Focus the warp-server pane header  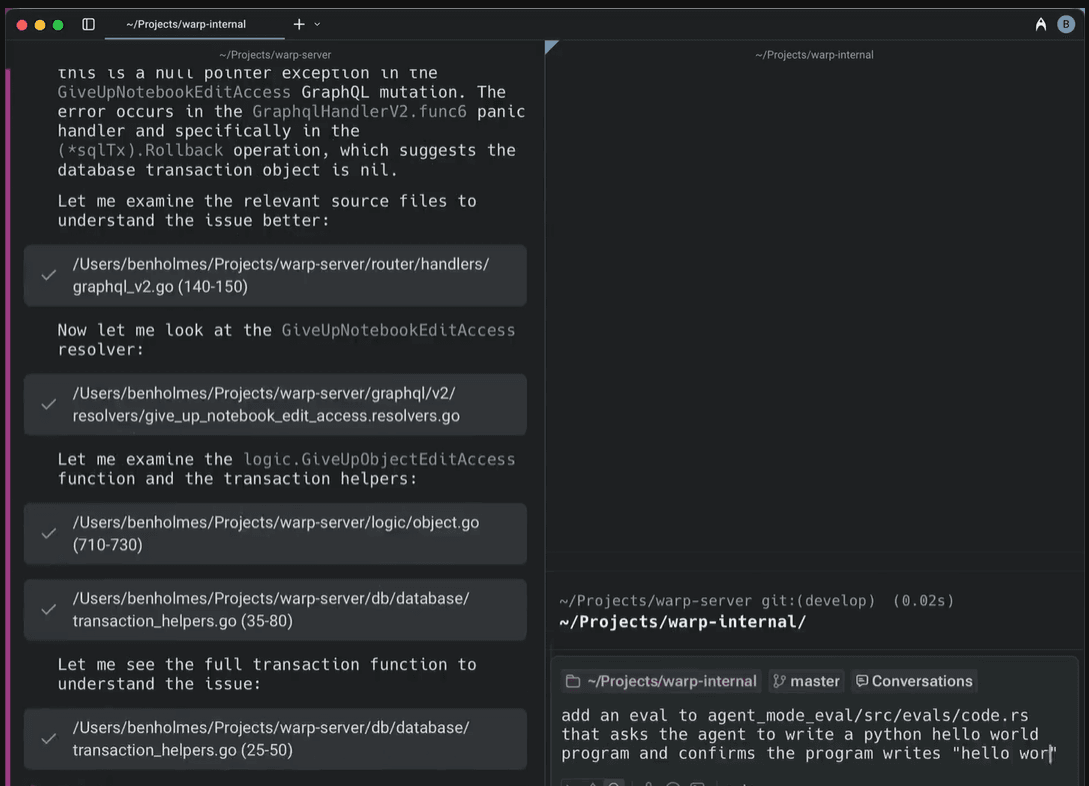pos(275,55)
